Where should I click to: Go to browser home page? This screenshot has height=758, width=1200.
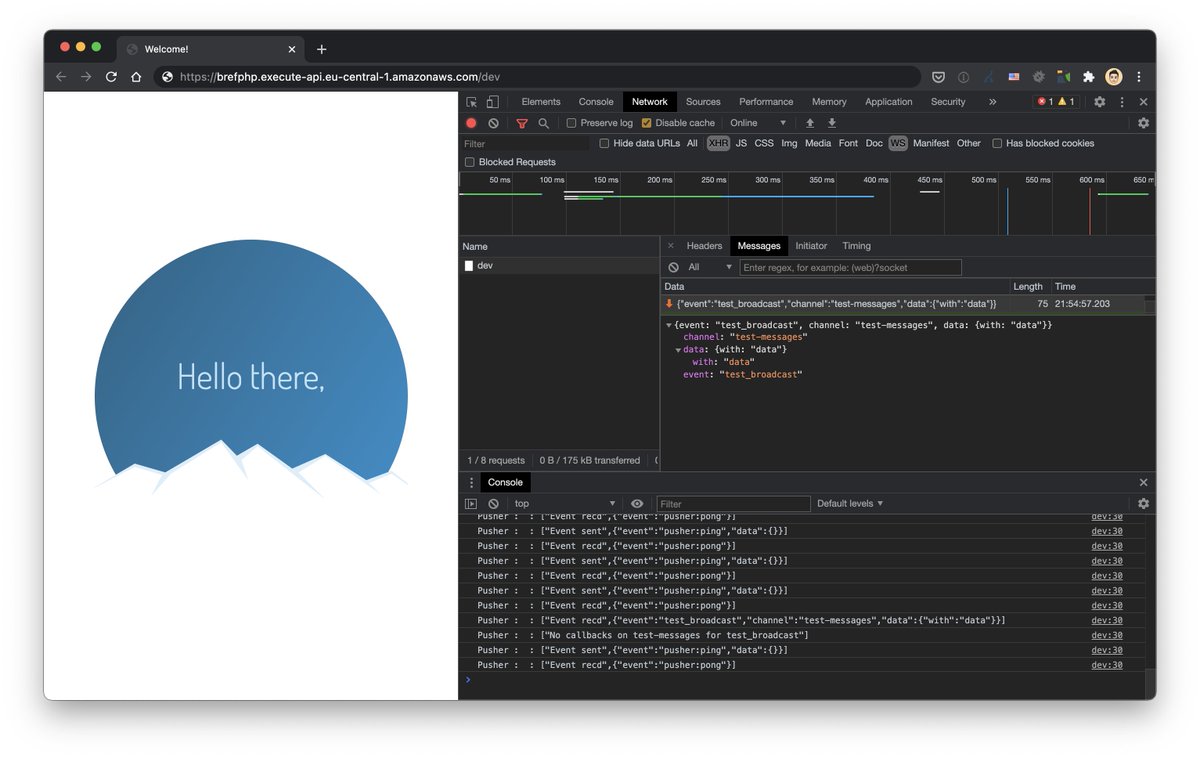136,77
